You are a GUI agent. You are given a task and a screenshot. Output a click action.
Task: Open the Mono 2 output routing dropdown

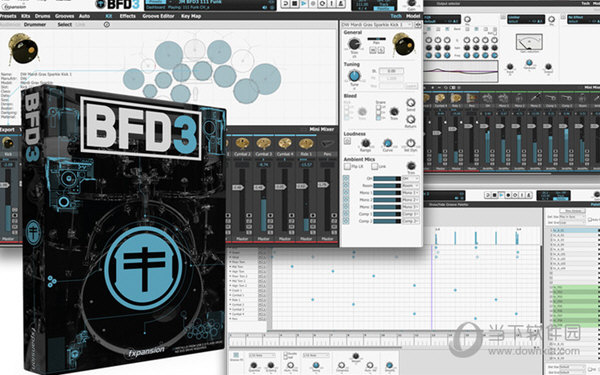(410, 200)
